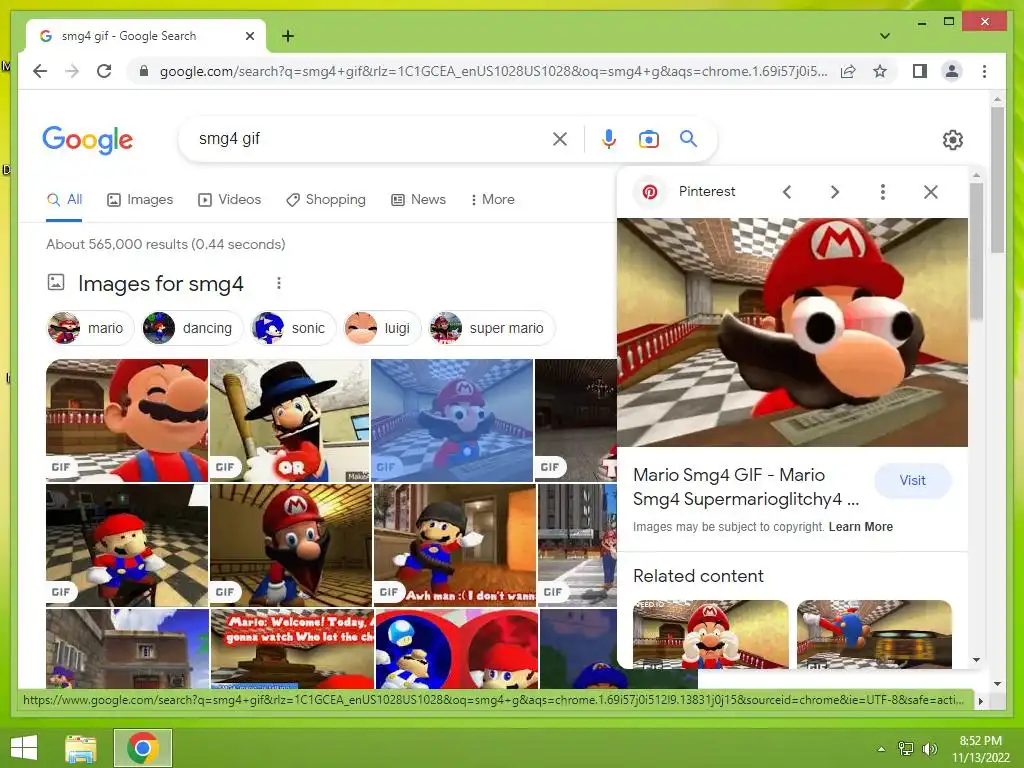Open related flying Mario thumbnail
Screen dimensions: 1024x768
[x=874, y=634]
